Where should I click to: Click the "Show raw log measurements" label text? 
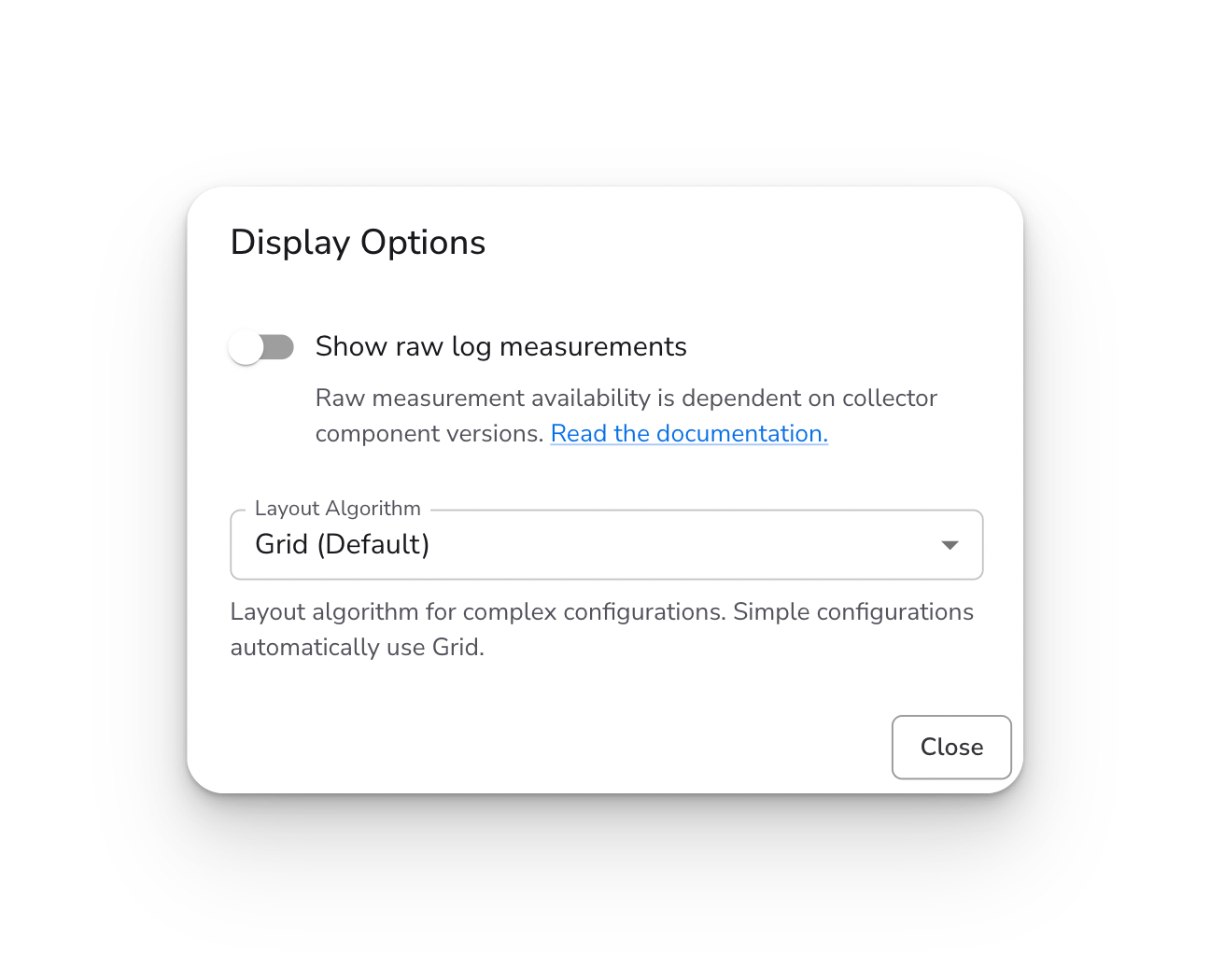[500, 347]
